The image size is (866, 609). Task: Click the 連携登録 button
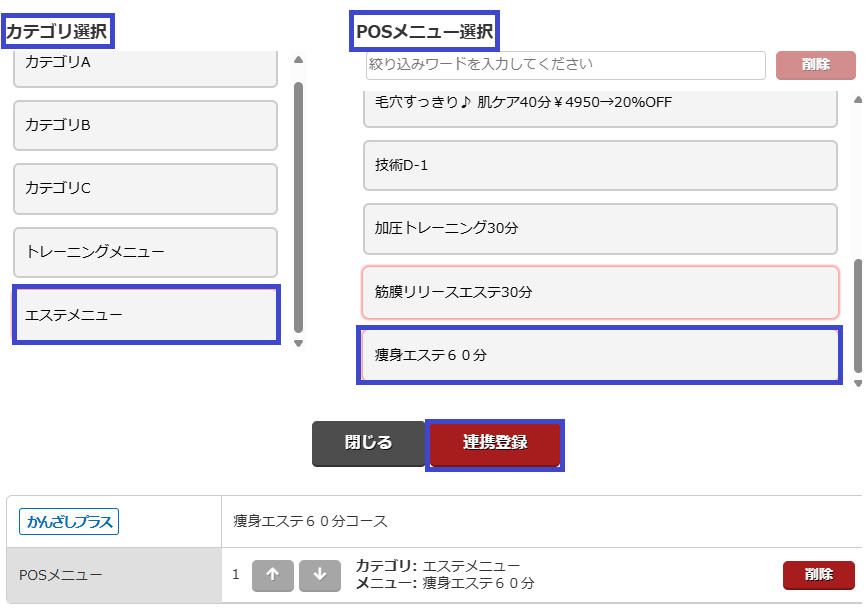point(495,443)
